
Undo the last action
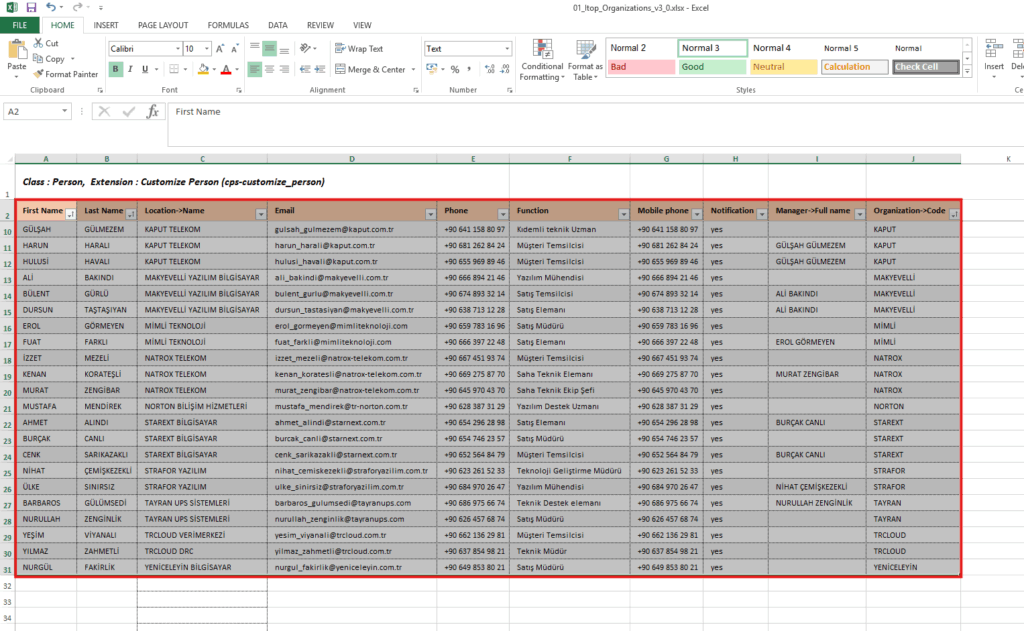50,8
